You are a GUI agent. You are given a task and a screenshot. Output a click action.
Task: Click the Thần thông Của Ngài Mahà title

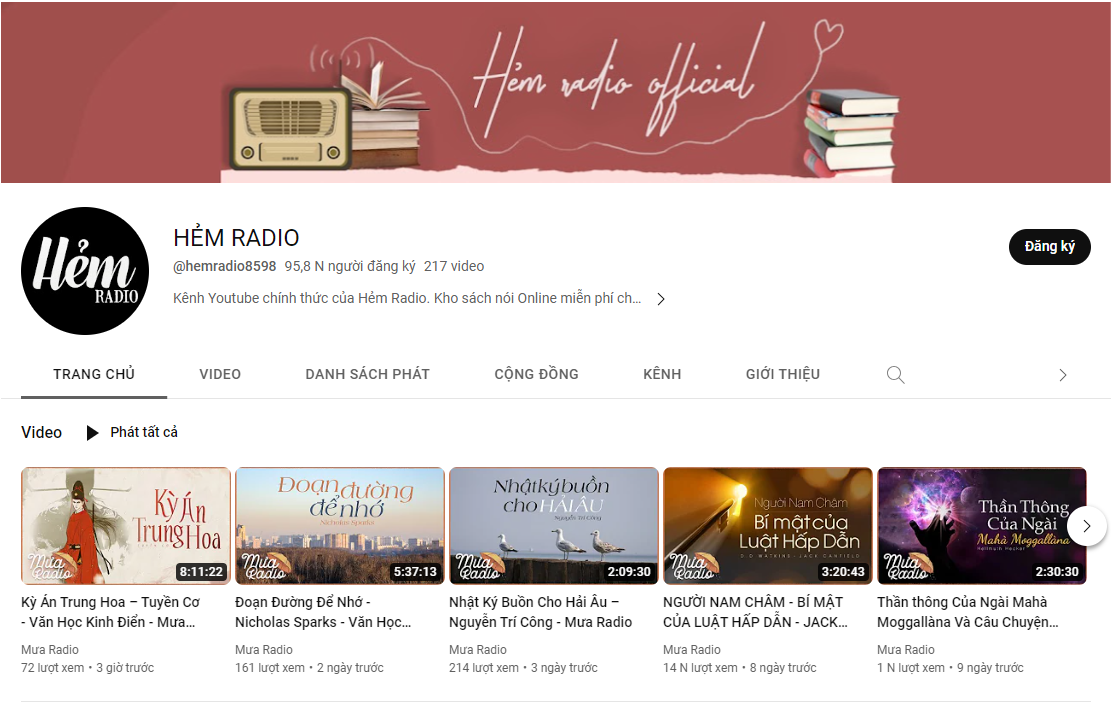pyautogui.click(x=967, y=612)
